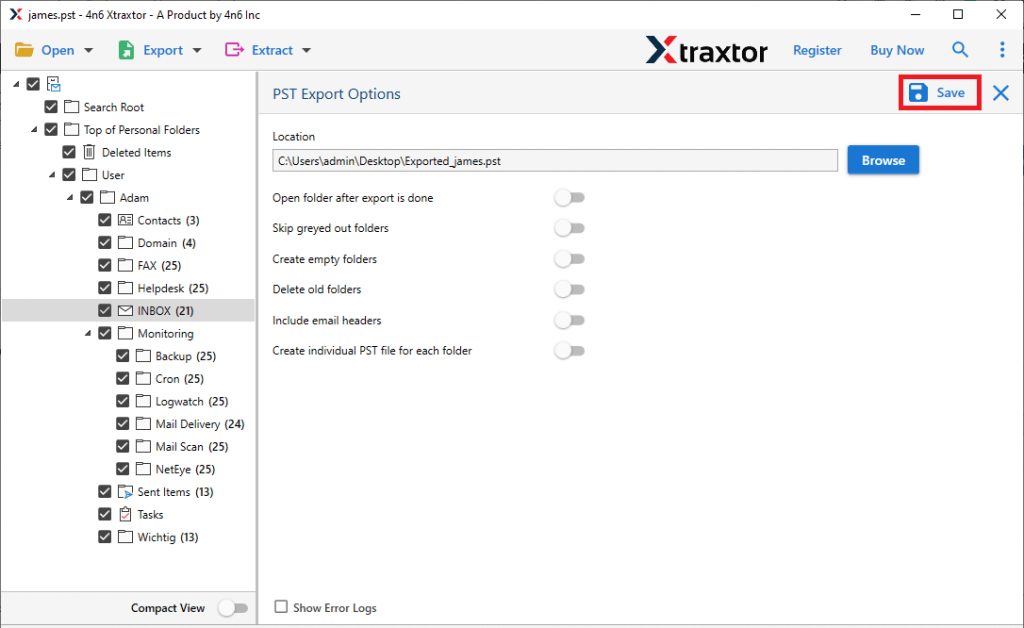1024x628 pixels.
Task: Click the Location path input field
Action: [x=555, y=159]
